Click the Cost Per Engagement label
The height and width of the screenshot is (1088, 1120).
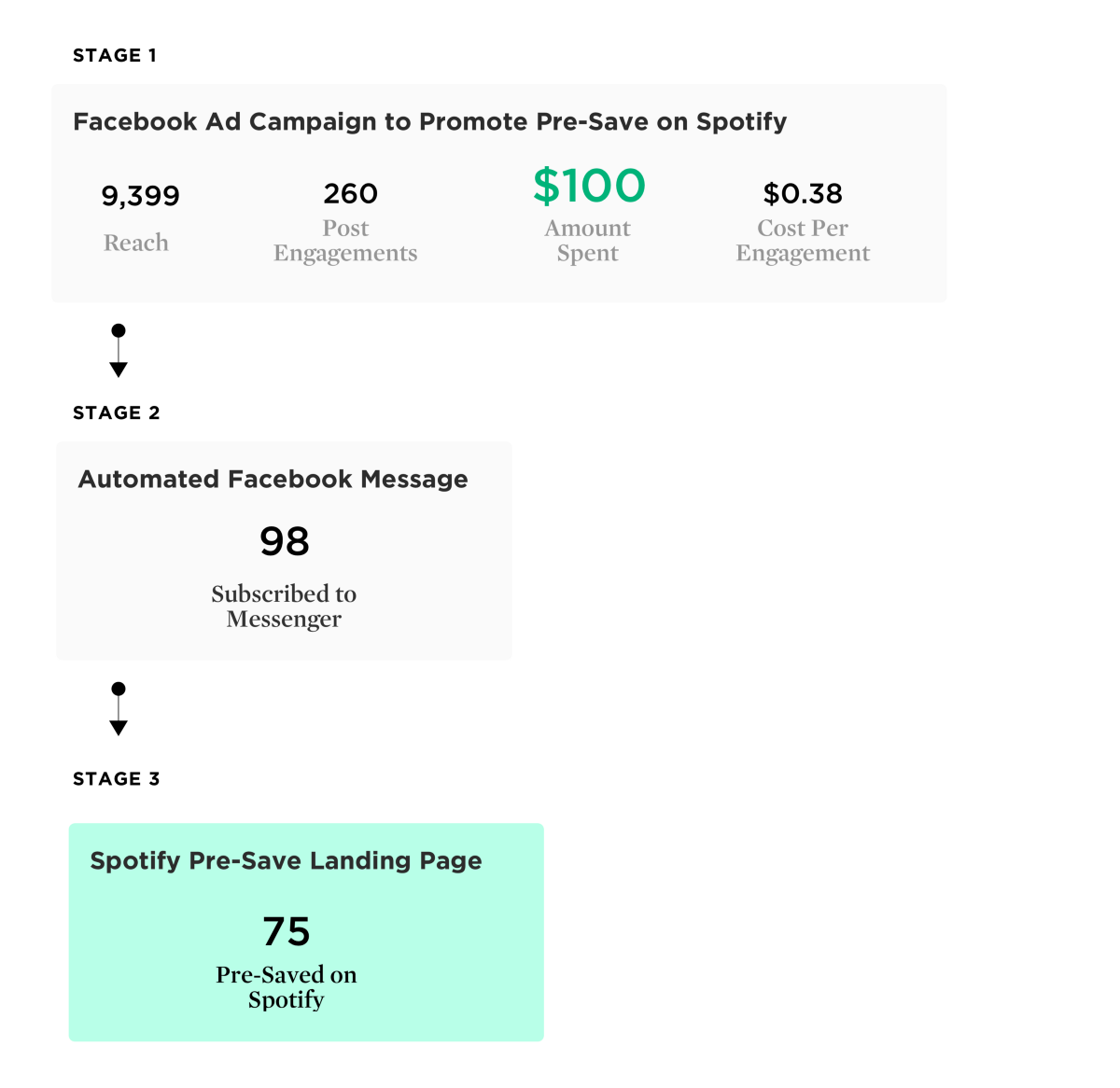pos(803,241)
